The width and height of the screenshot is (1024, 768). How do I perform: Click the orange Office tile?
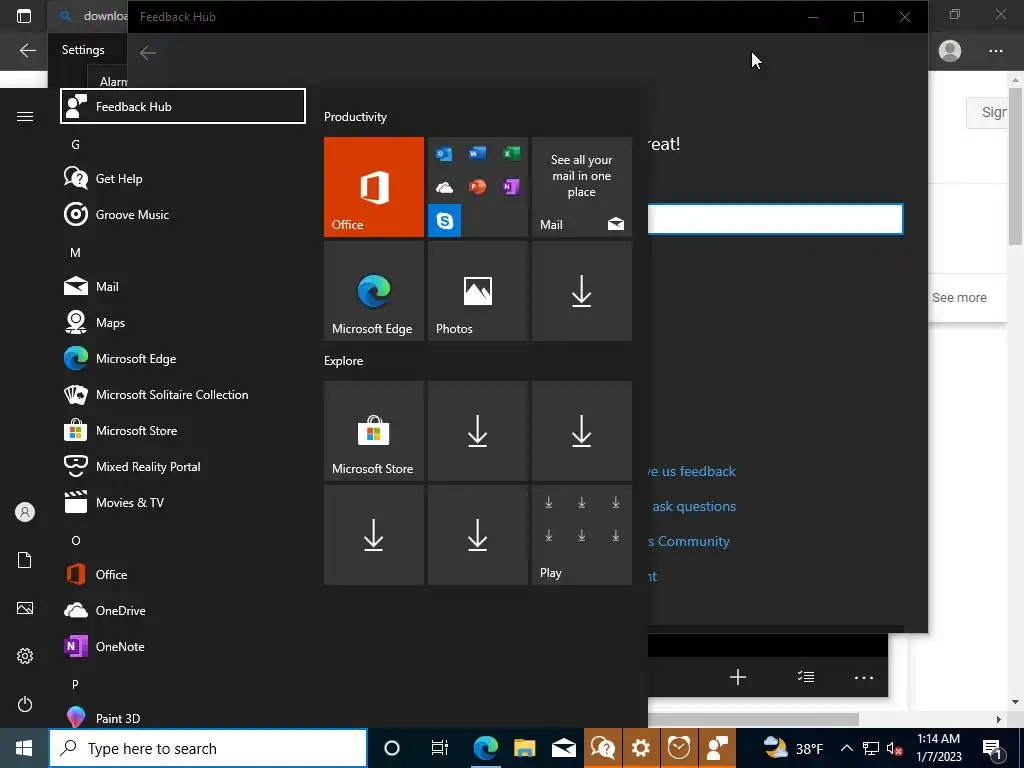click(374, 187)
